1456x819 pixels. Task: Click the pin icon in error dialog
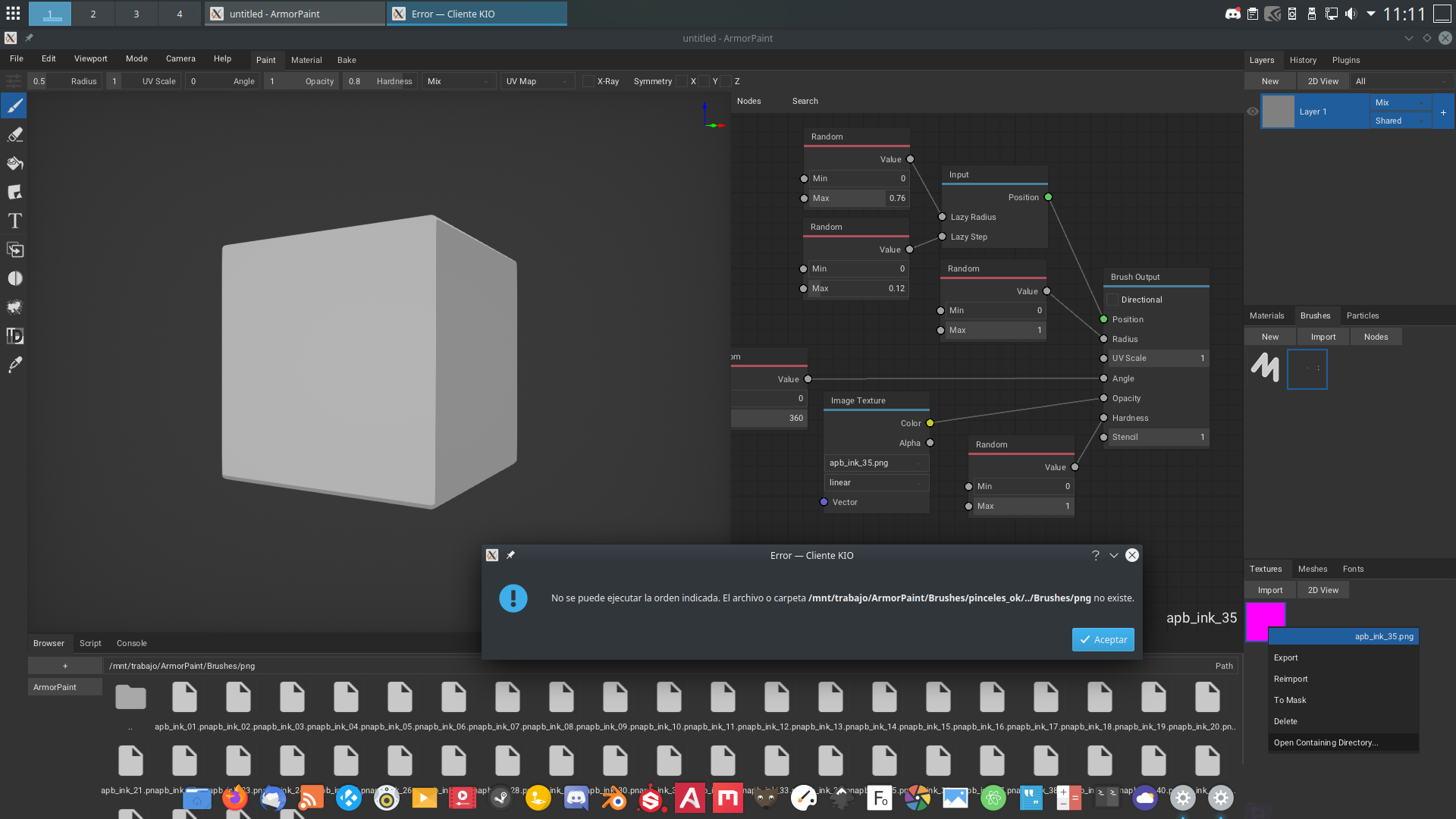coord(510,555)
